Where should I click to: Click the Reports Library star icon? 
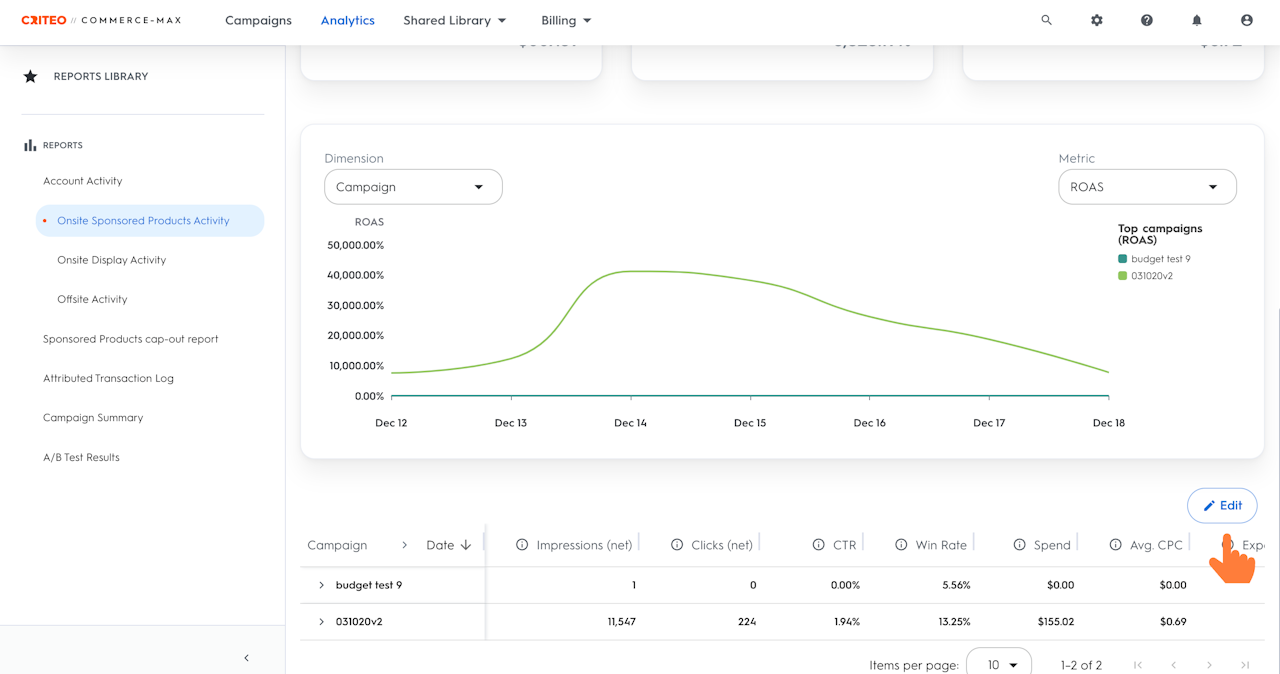(30, 76)
